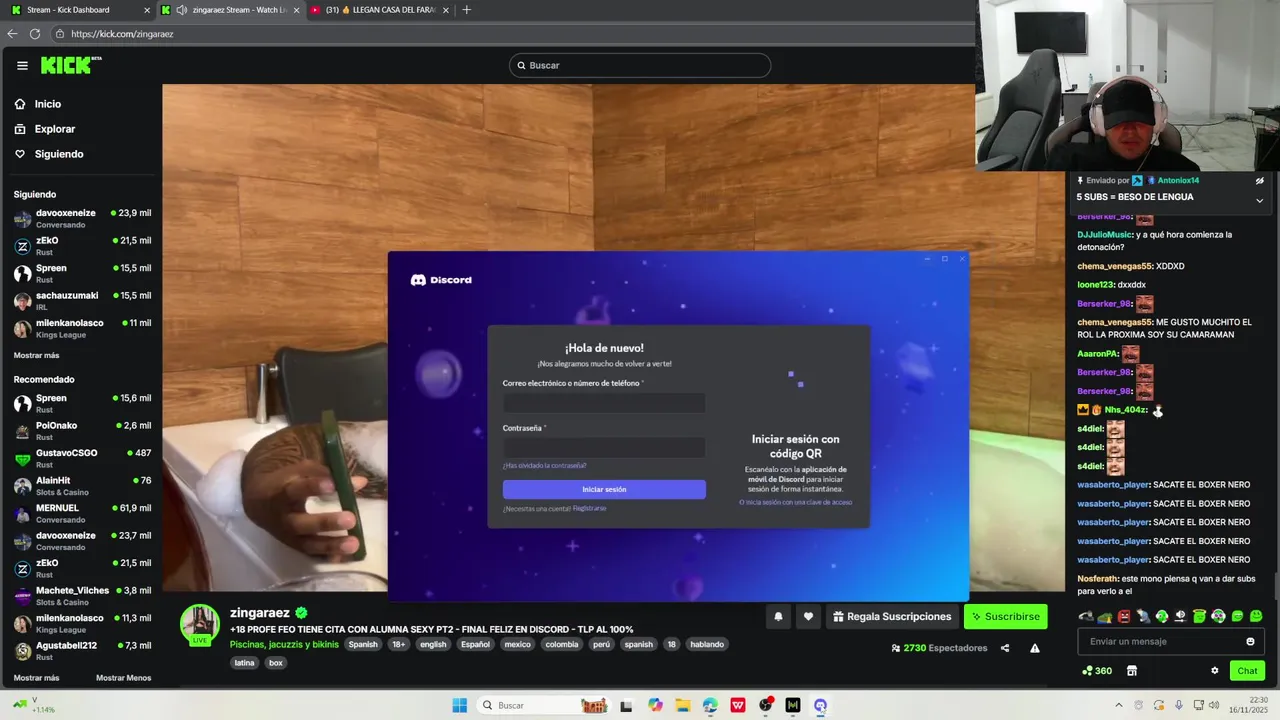Image resolution: width=1280 pixels, height=720 pixels.
Task: Open chat settings gear
Action: [1215, 671]
